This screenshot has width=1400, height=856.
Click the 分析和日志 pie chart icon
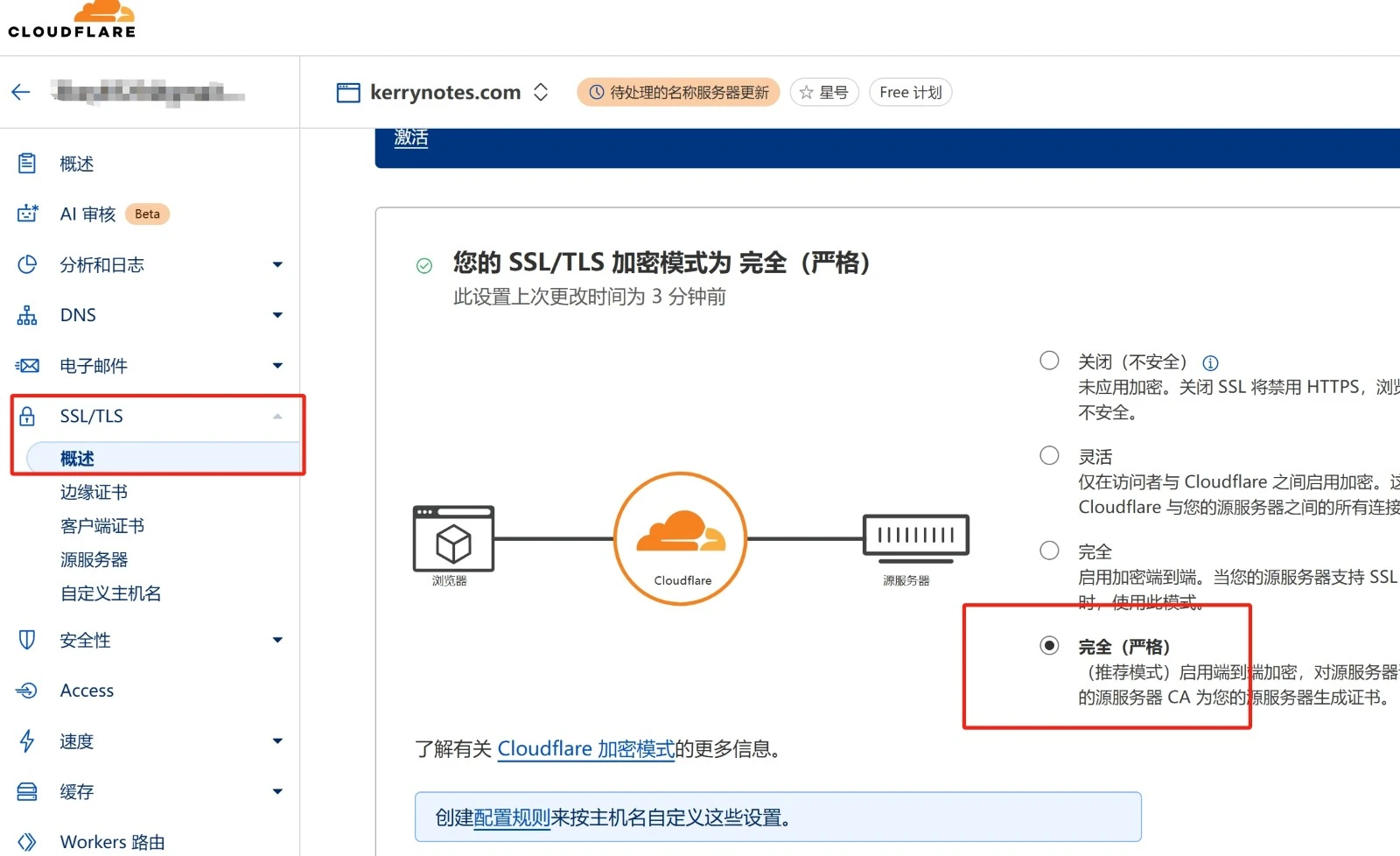coord(27,264)
